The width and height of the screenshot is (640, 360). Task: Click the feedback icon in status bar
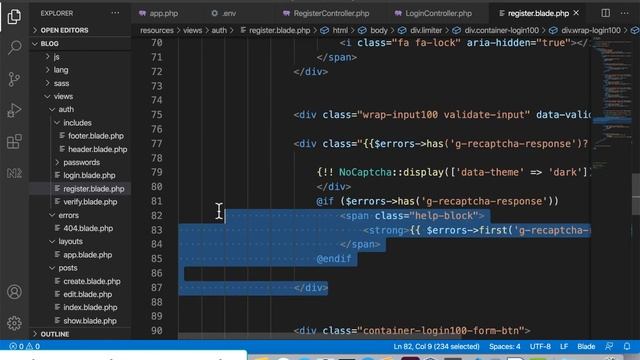pos(609,346)
